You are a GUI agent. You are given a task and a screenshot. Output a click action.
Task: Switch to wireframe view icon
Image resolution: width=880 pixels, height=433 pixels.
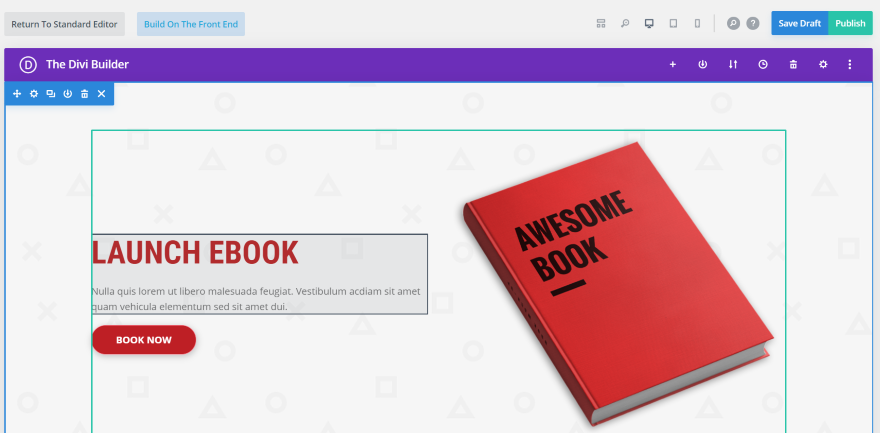tap(601, 24)
